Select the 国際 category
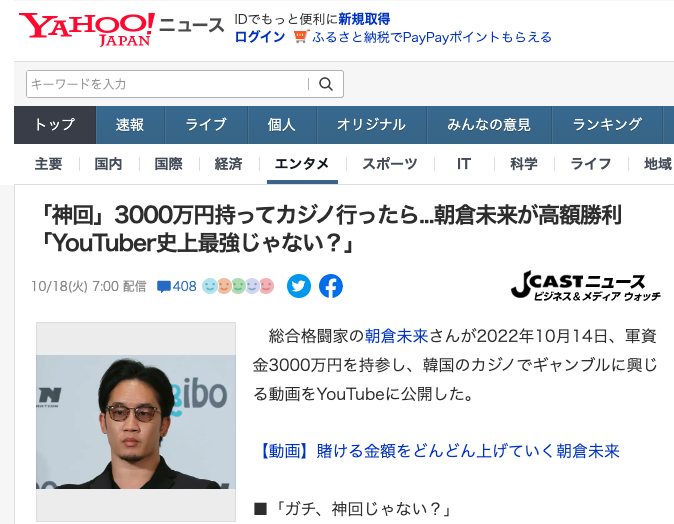This screenshot has height=524, width=674. (168, 164)
